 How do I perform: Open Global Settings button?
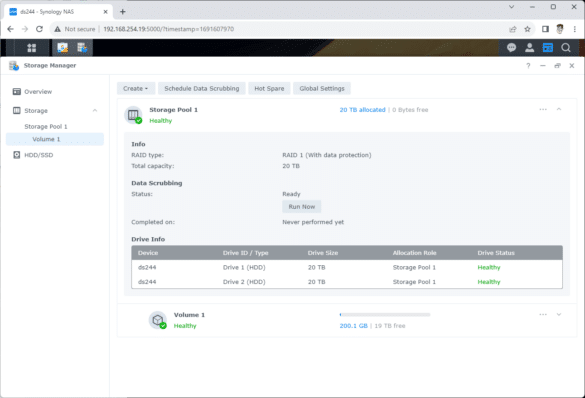(322, 88)
